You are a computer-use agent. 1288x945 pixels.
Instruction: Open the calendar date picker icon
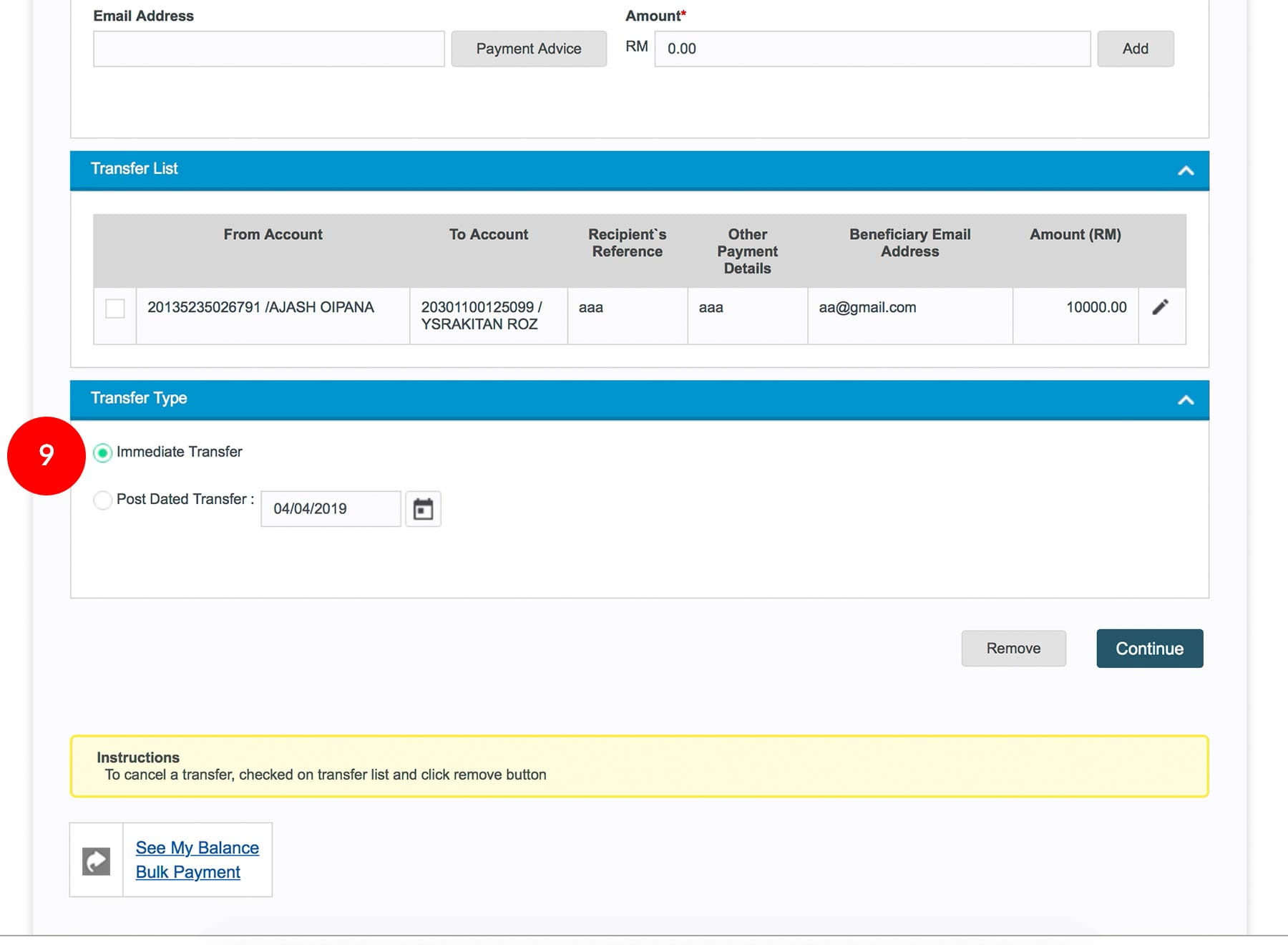click(x=423, y=509)
